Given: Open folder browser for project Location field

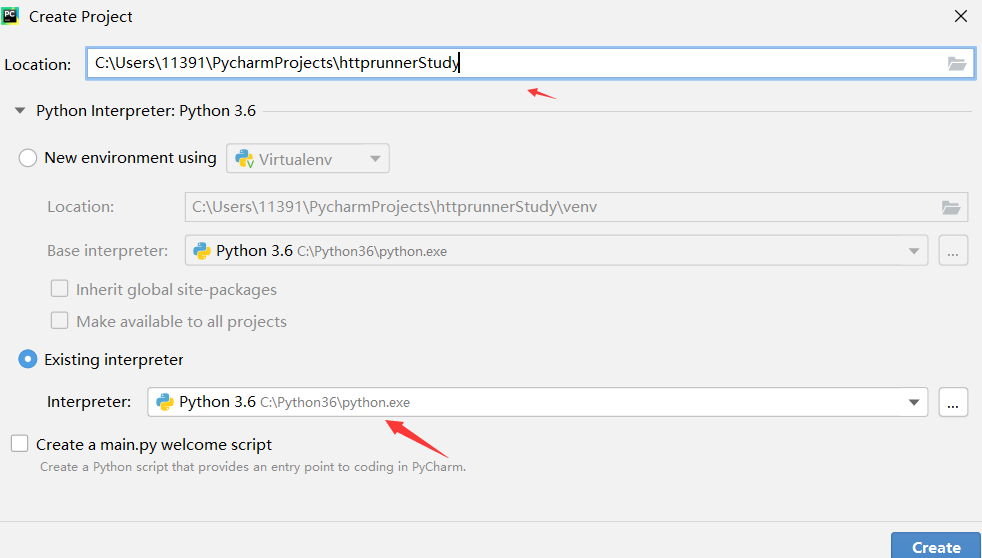Looking at the screenshot, I should (x=956, y=63).
